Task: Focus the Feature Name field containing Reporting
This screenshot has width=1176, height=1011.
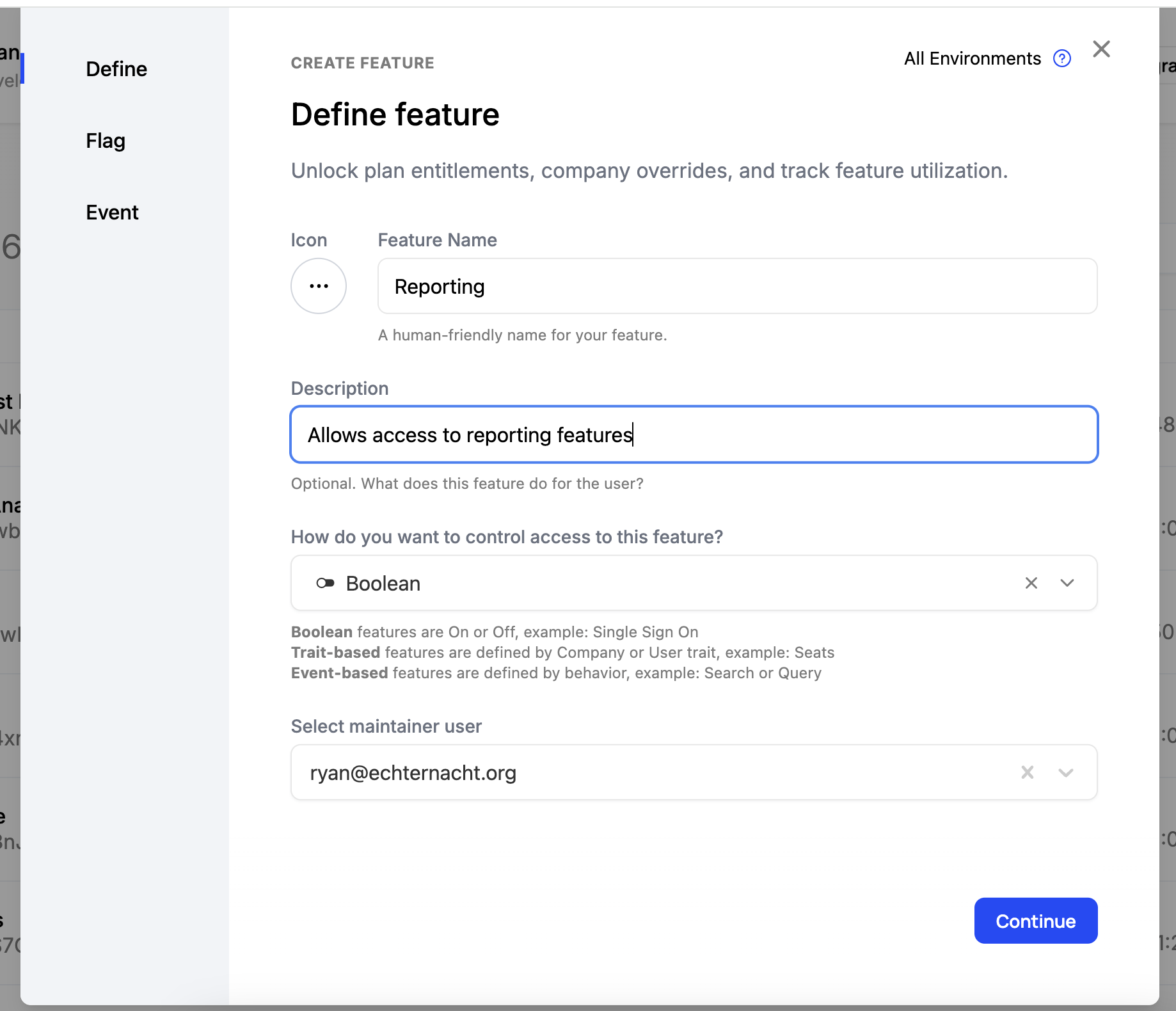Action: [x=737, y=286]
